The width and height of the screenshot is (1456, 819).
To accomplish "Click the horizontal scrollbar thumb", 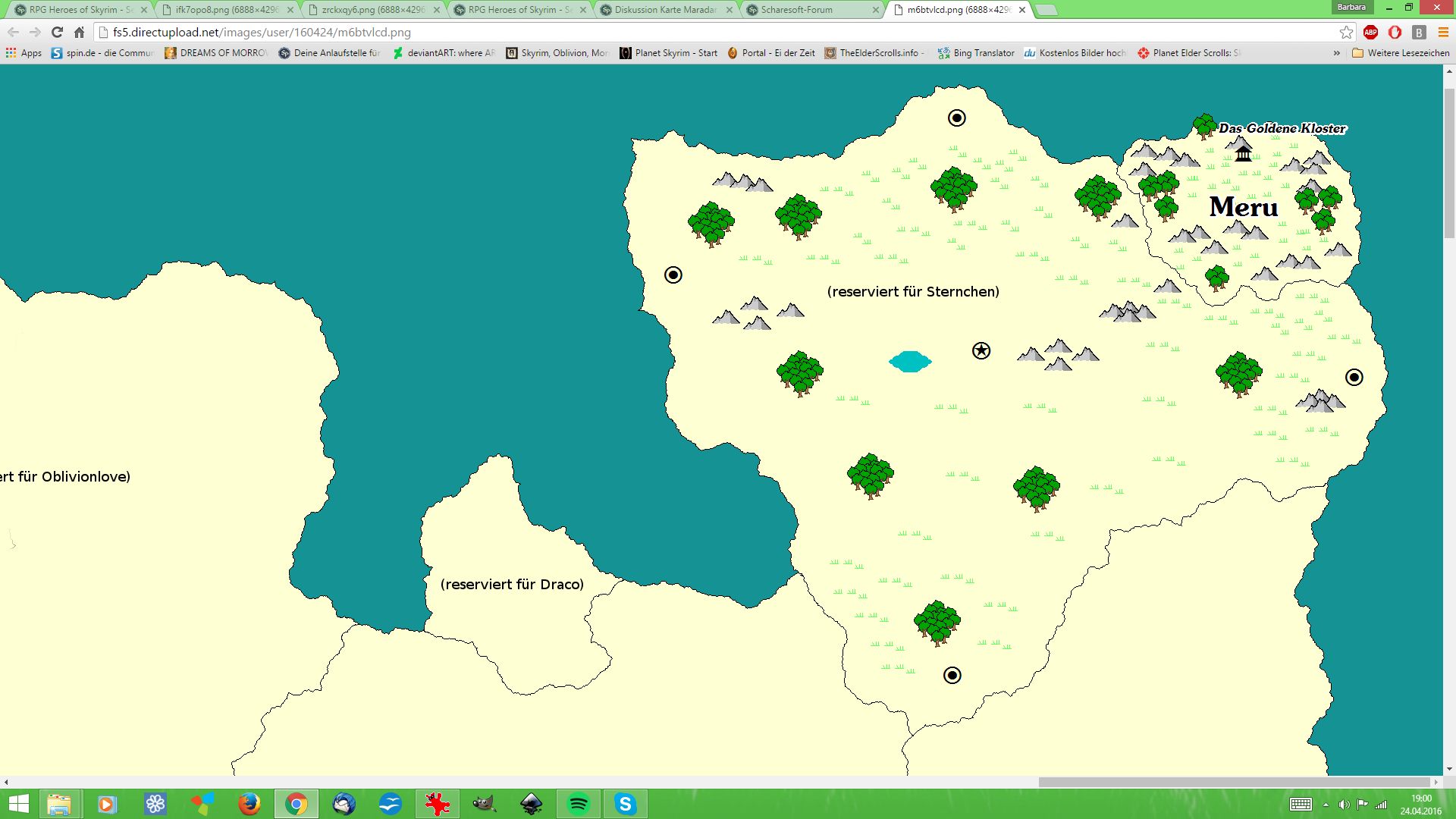I will click(x=1234, y=782).
